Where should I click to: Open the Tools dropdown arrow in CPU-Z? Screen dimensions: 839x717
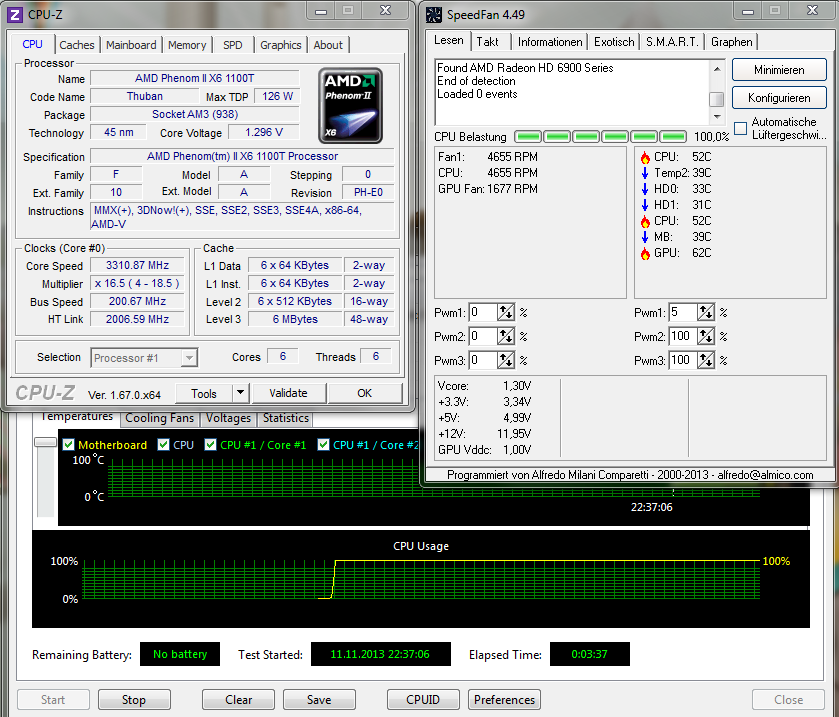pos(241,393)
